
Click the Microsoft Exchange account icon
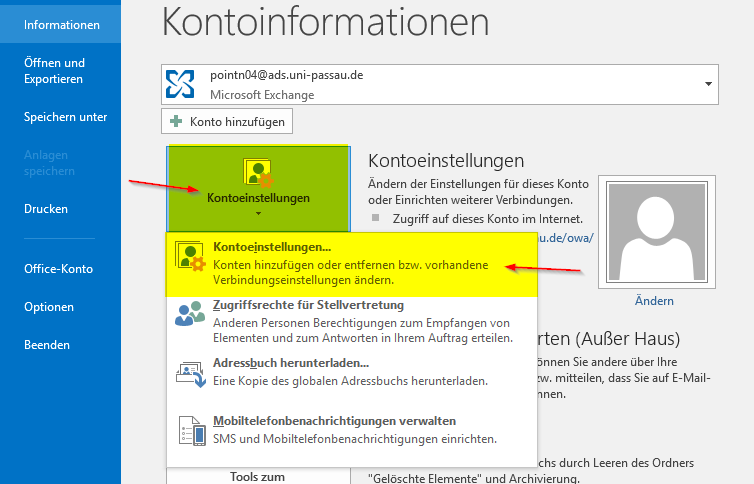coord(180,84)
